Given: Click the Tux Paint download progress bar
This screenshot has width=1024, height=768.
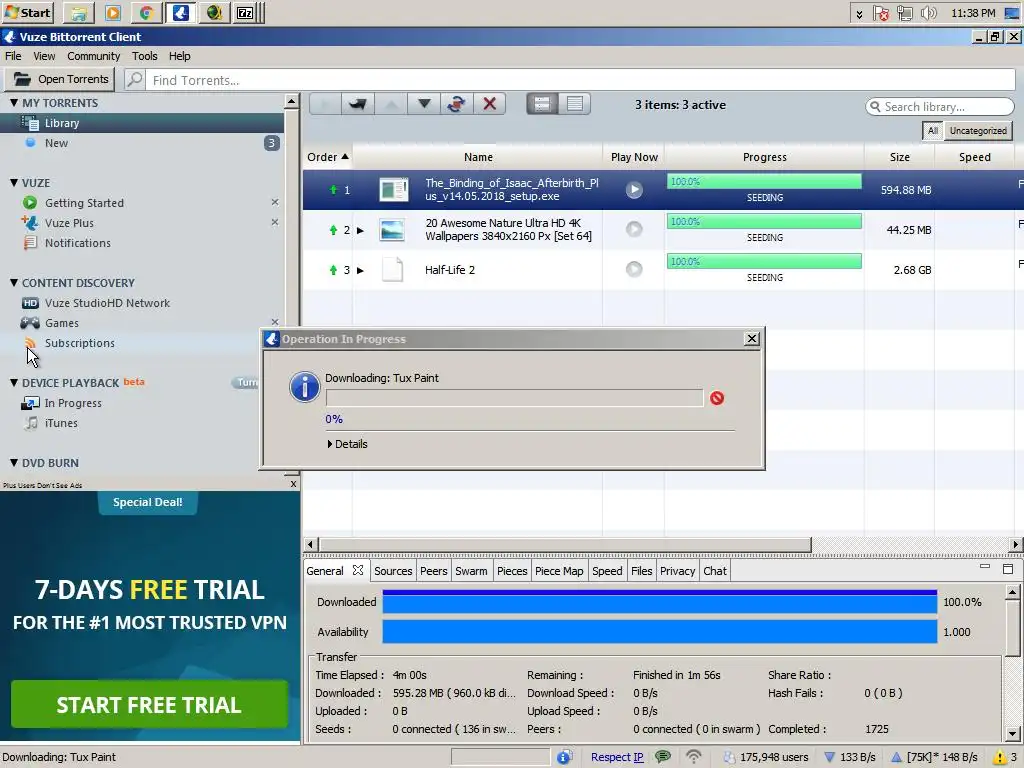Looking at the screenshot, I should [x=515, y=398].
